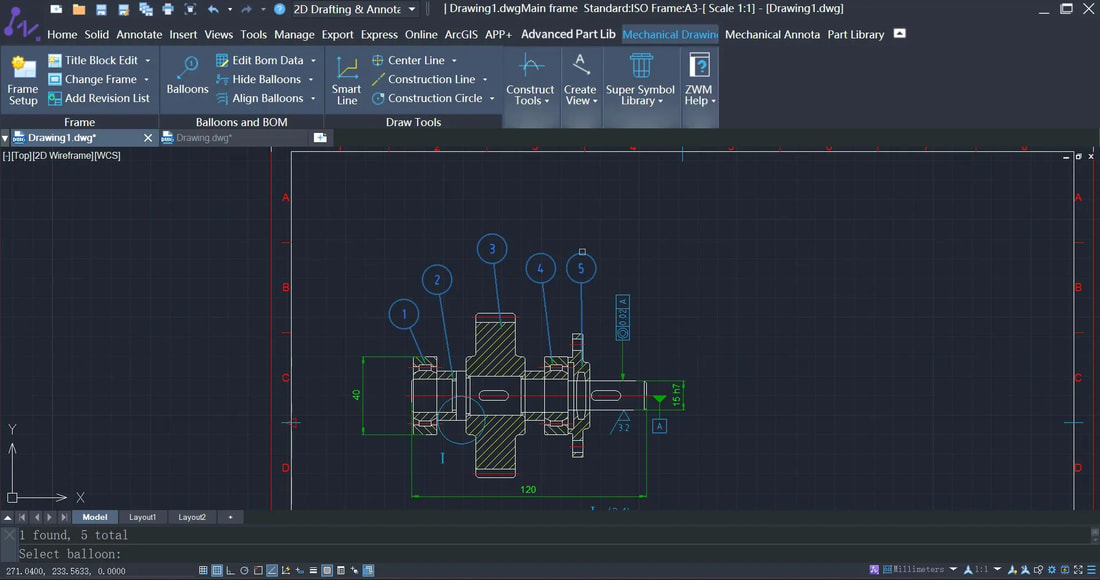
Task: Toggle snap mode in status bar
Action: [203, 570]
